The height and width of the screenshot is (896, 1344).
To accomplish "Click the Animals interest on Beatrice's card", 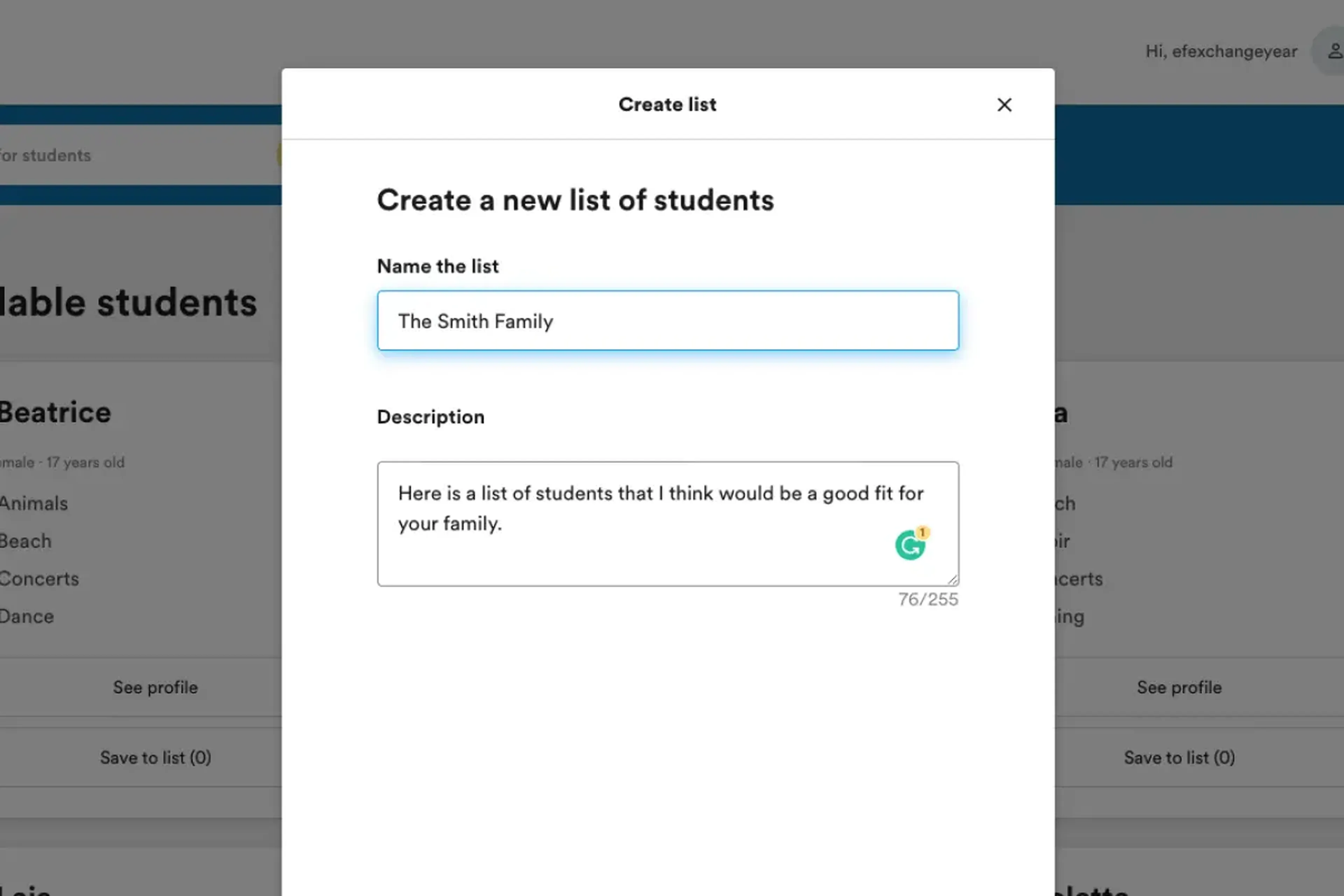I will [x=34, y=503].
